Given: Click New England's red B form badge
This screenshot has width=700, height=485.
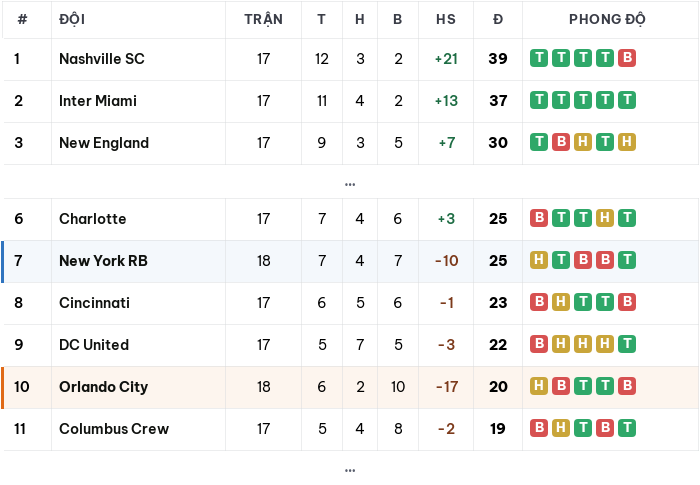Looking at the screenshot, I should coord(561,142).
